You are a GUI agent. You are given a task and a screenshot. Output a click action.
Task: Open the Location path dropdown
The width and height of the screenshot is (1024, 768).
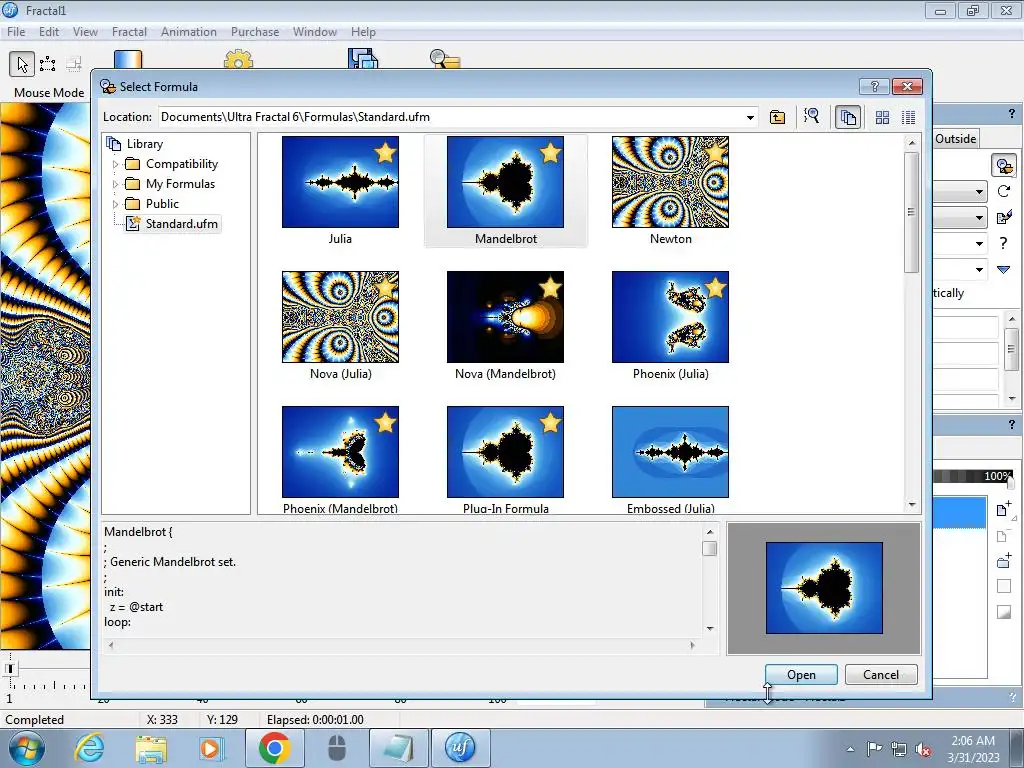[750, 118]
